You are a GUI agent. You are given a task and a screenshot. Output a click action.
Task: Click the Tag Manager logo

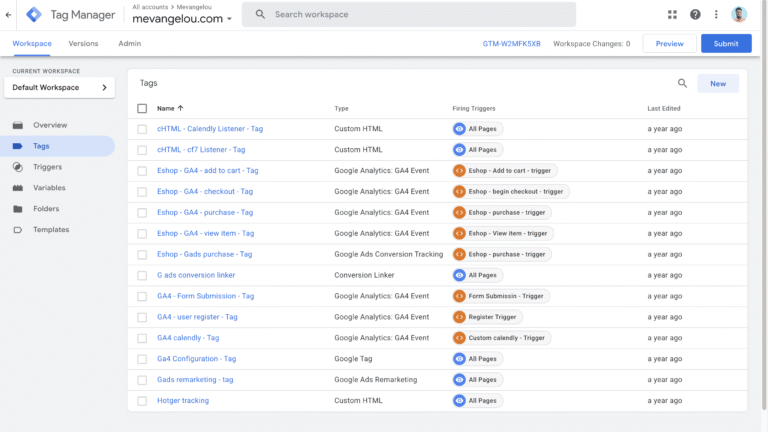tap(34, 14)
